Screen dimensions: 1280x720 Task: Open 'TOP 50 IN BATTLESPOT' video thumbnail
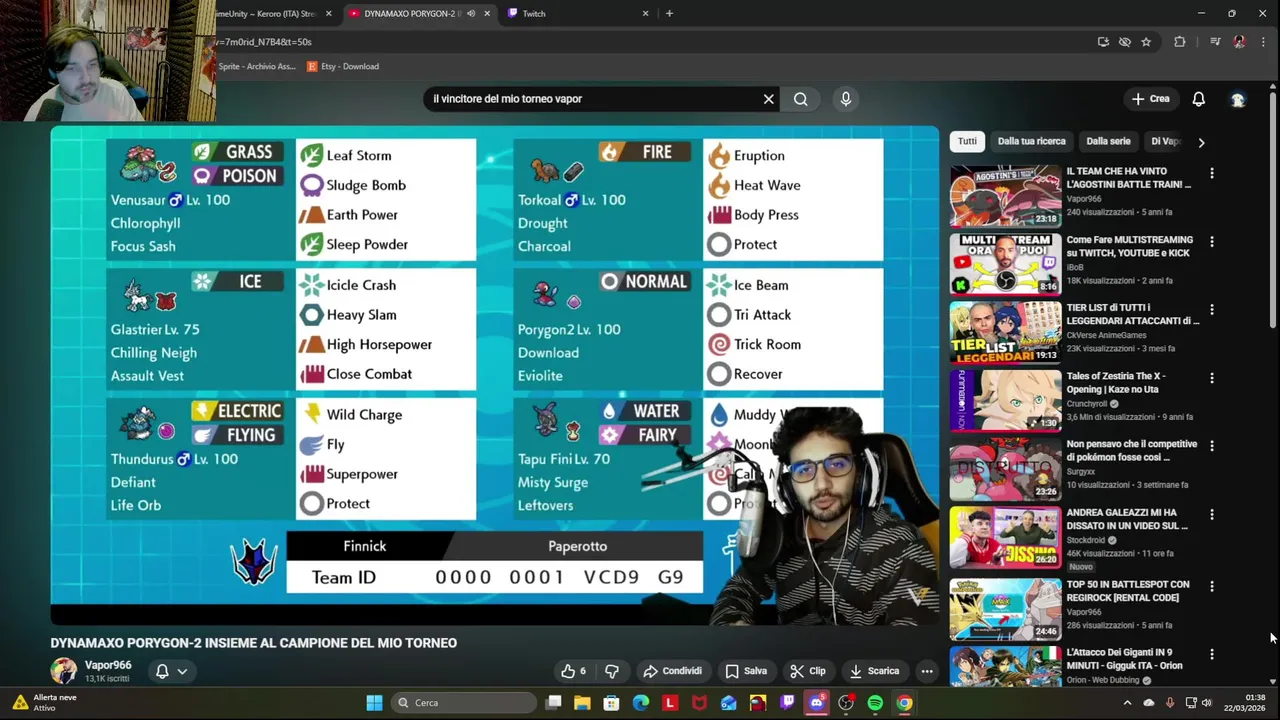1005,609
